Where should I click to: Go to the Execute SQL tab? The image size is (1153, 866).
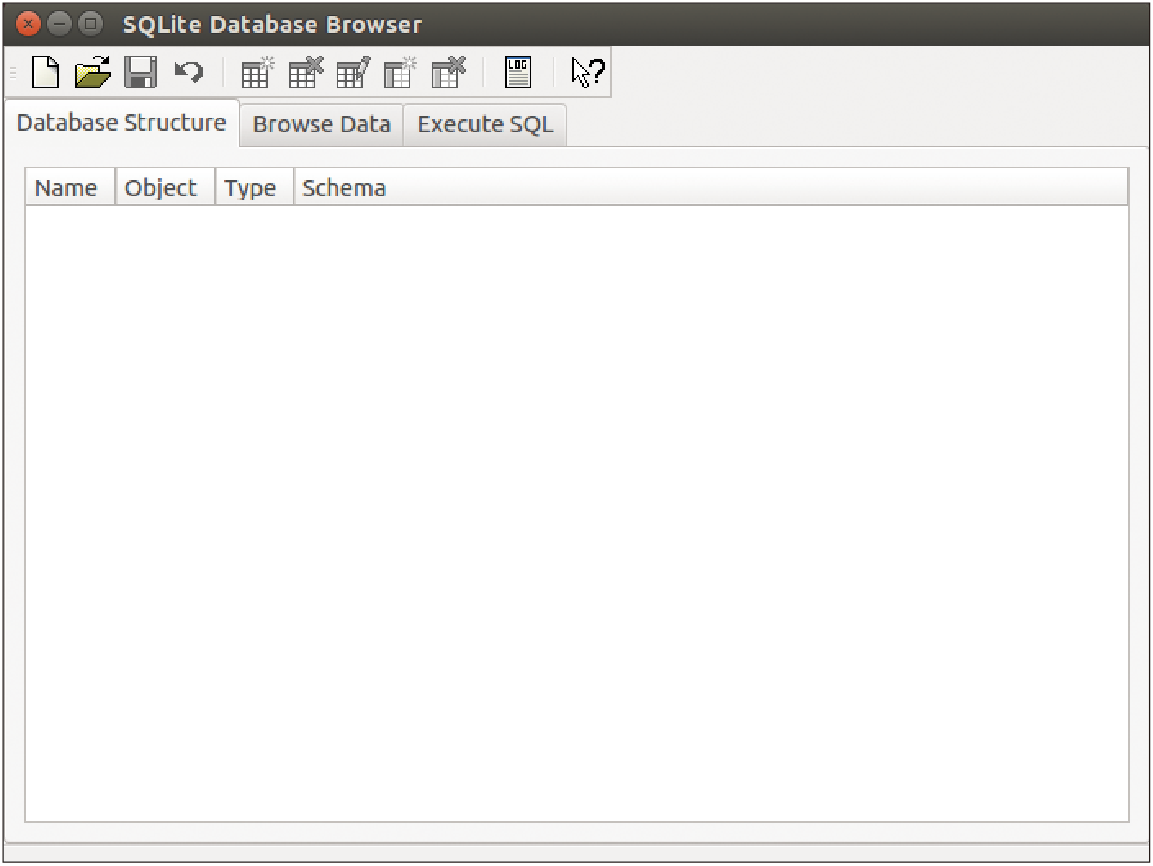[485, 124]
